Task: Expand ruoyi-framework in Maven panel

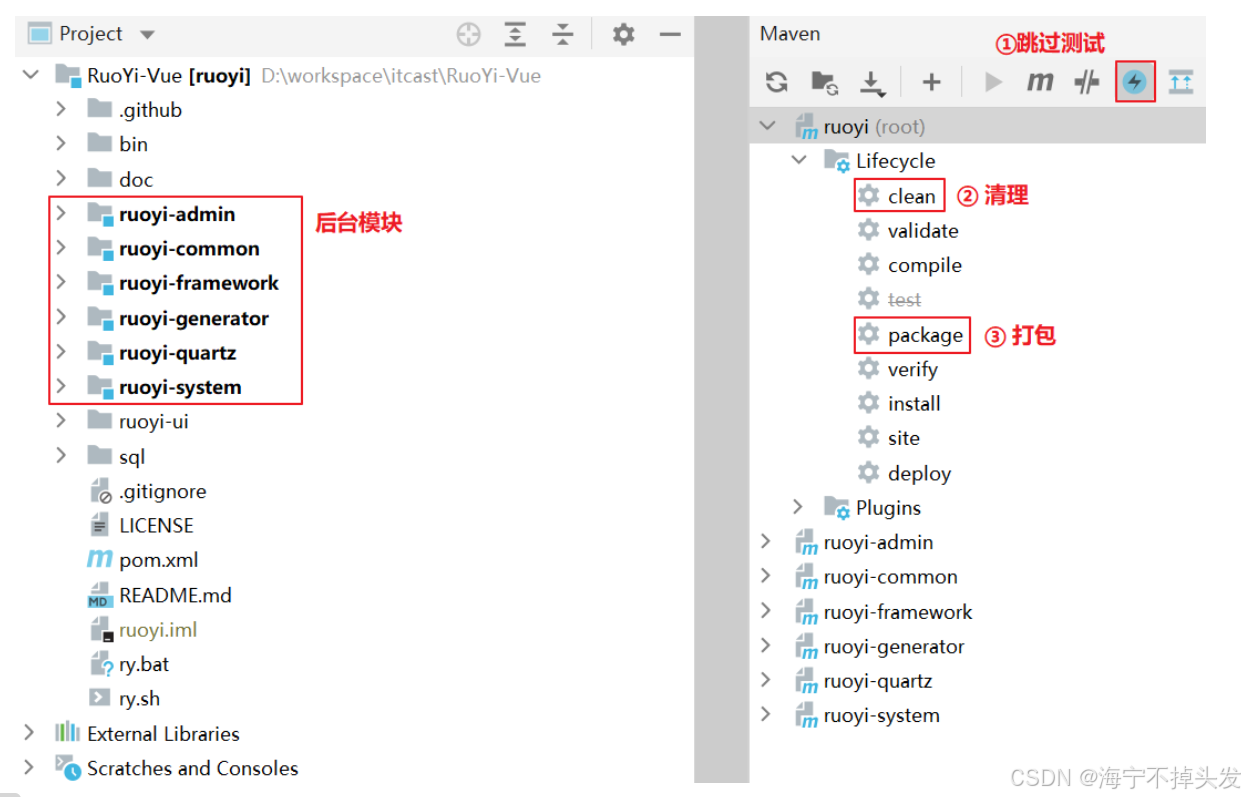Action: (767, 611)
